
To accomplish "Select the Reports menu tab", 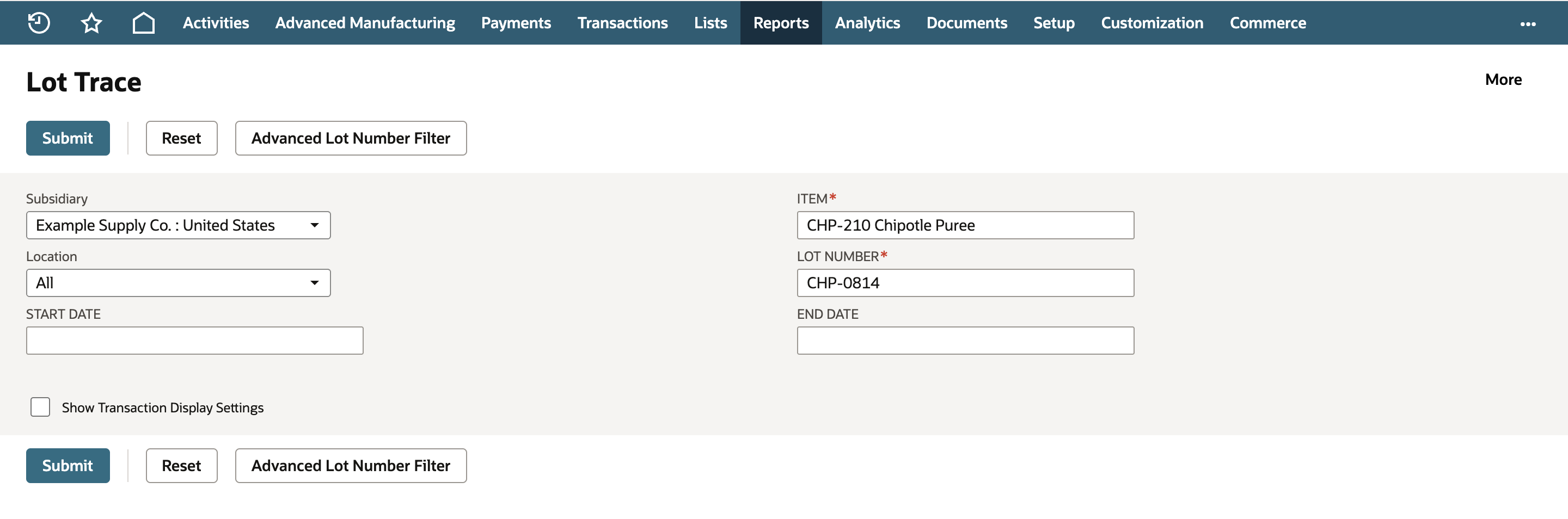I will point(781,23).
